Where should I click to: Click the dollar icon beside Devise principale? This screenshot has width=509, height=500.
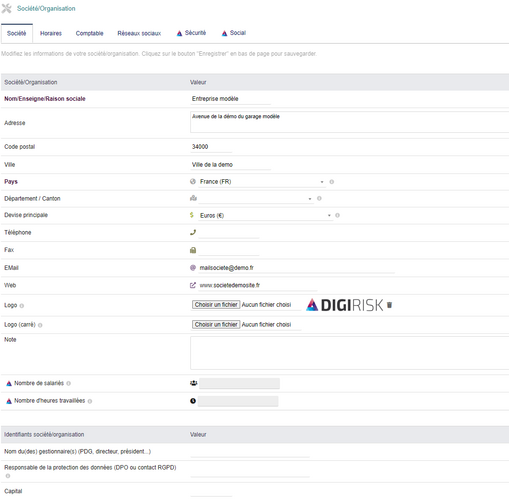click(192, 215)
